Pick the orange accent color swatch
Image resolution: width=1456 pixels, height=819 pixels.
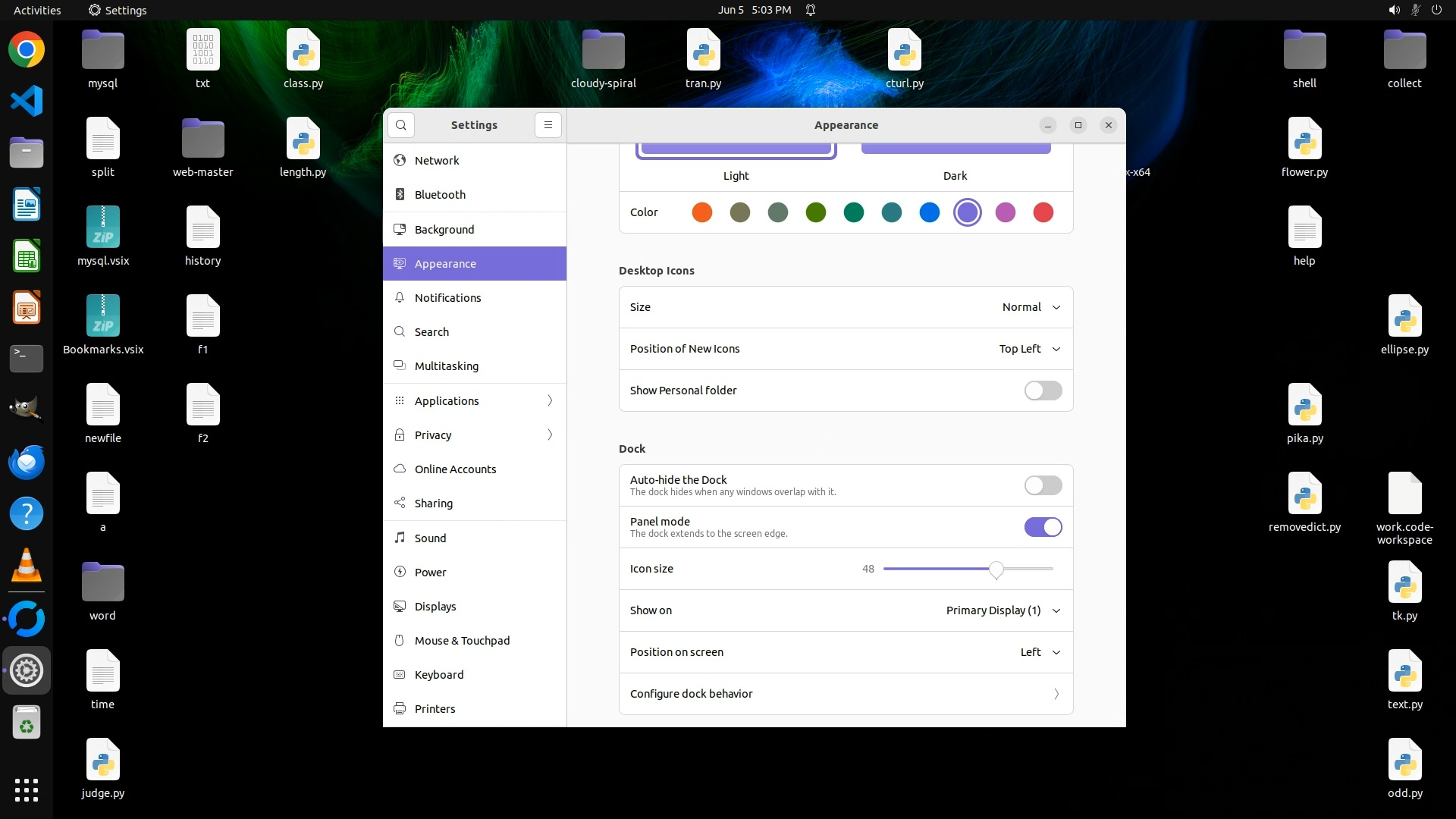[702, 212]
